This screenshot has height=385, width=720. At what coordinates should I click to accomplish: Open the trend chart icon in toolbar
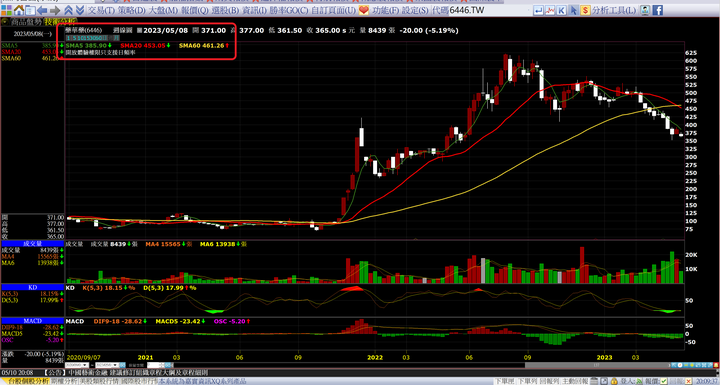[x=550, y=10]
